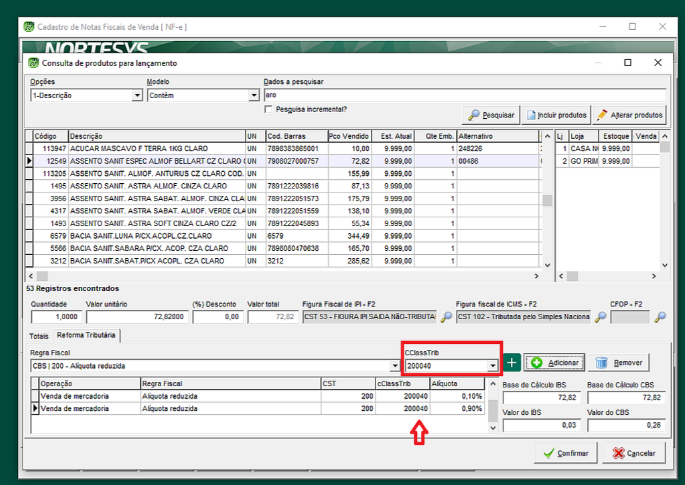Click the CFOP magnifier lookup icon

pos(660,317)
